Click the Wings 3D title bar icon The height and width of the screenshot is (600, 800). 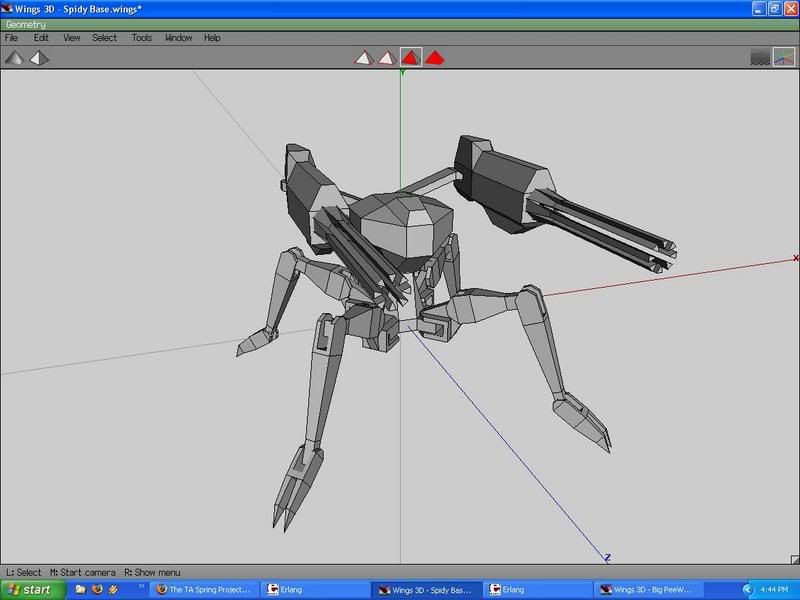pos(7,9)
